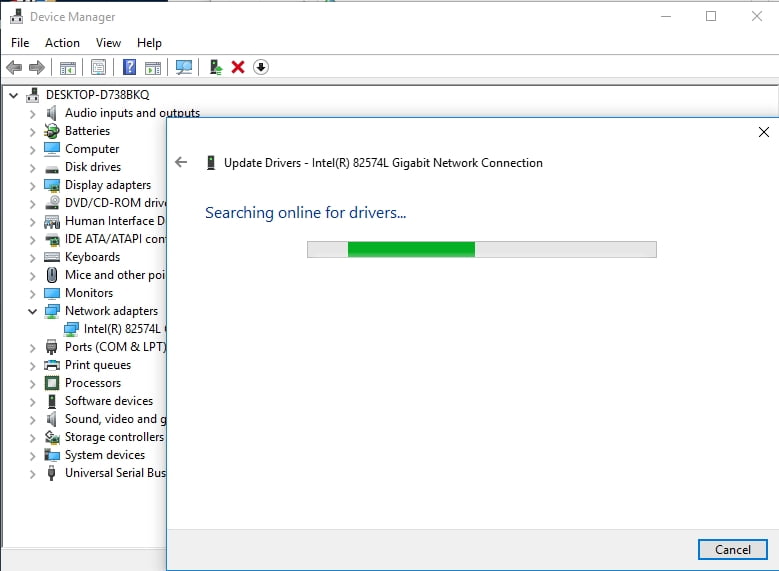Click the red X Uninstall device icon
This screenshot has height=571, width=779.
(238, 67)
